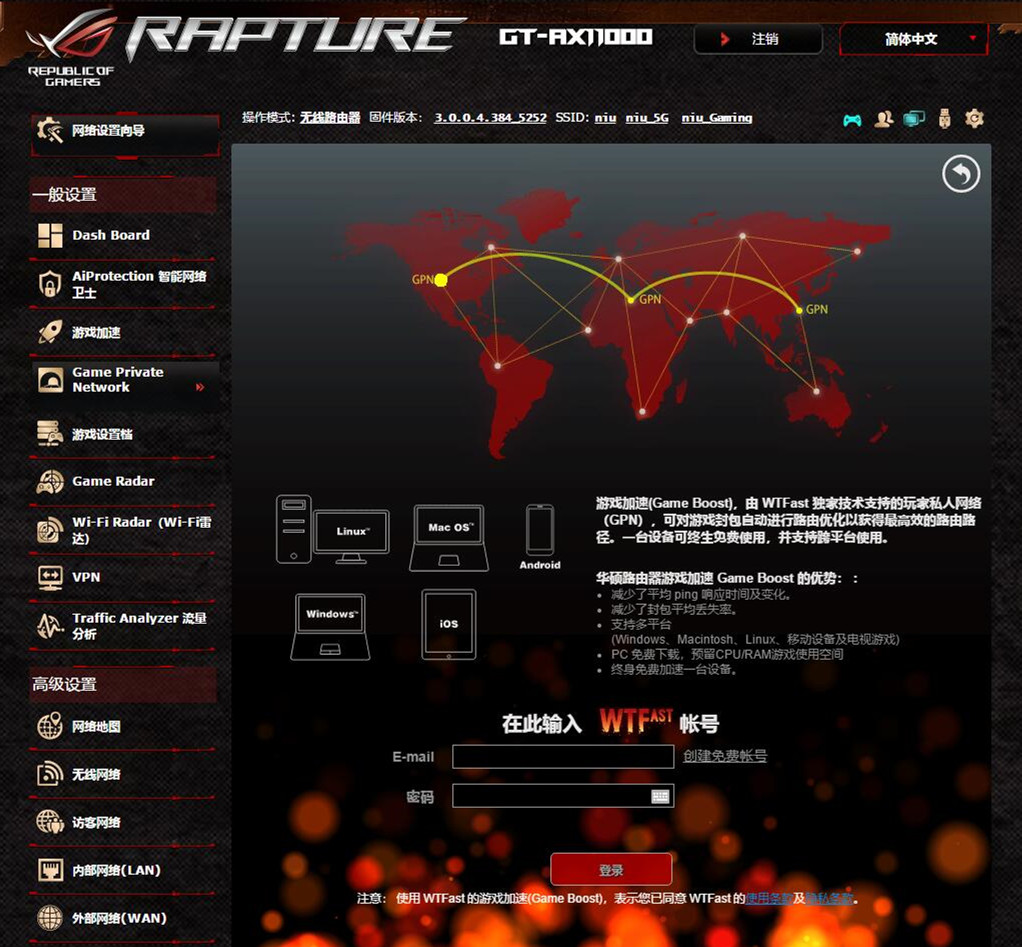Click the 创建免费帐号 link
This screenshot has height=947, width=1022.
[725, 756]
